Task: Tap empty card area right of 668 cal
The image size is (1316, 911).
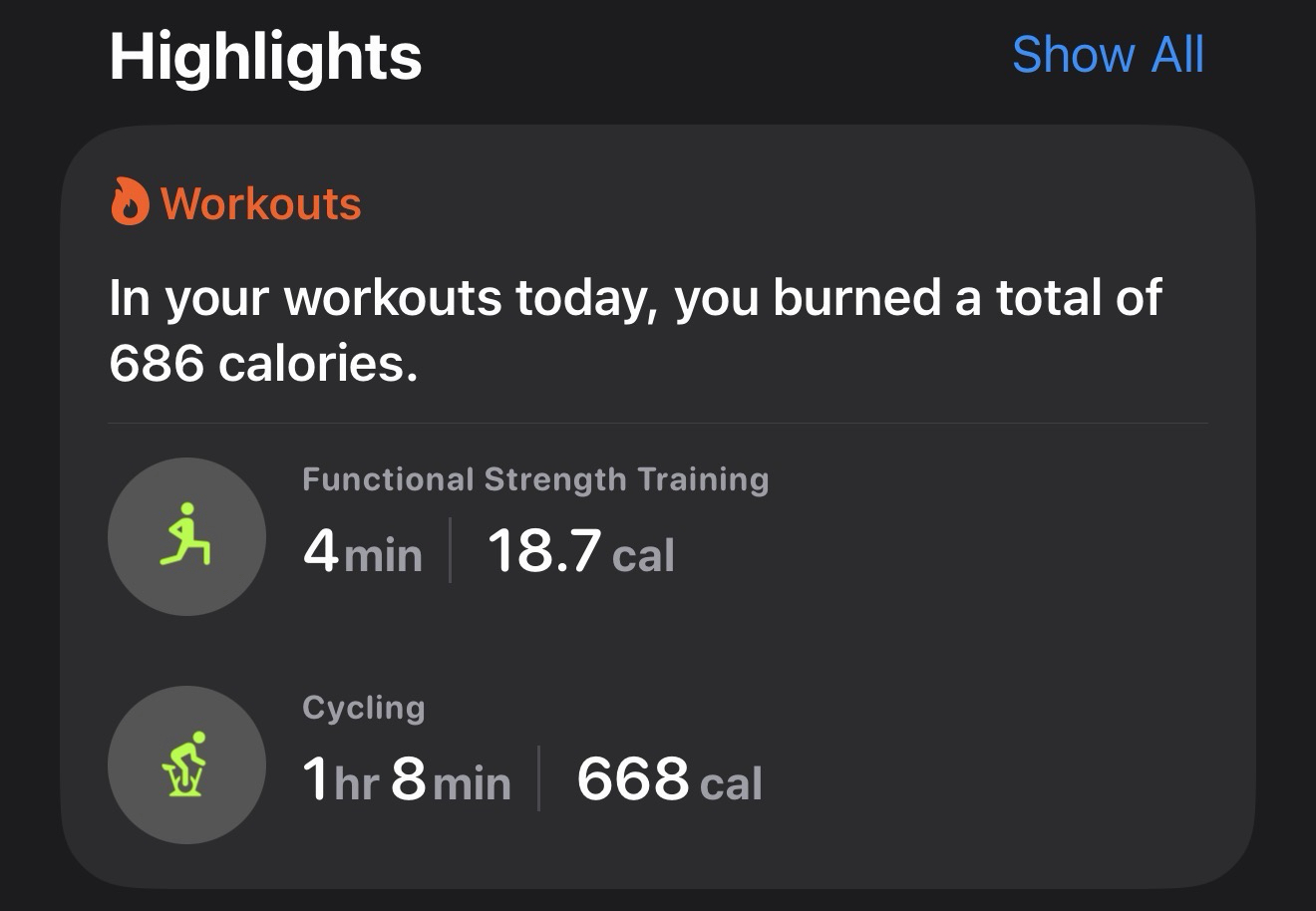Action: tap(997, 778)
